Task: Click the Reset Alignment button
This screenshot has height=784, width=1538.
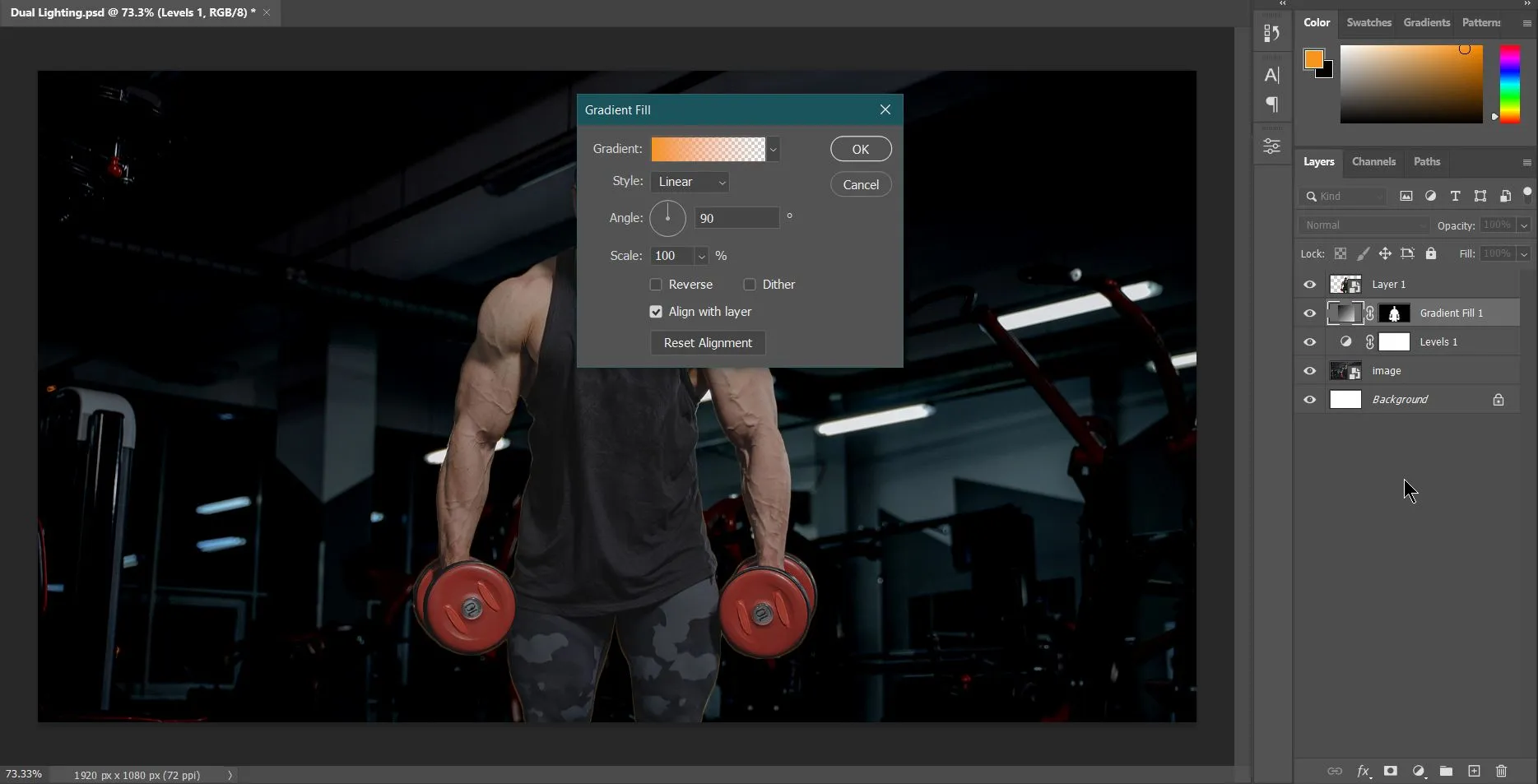Action: [x=708, y=343]
